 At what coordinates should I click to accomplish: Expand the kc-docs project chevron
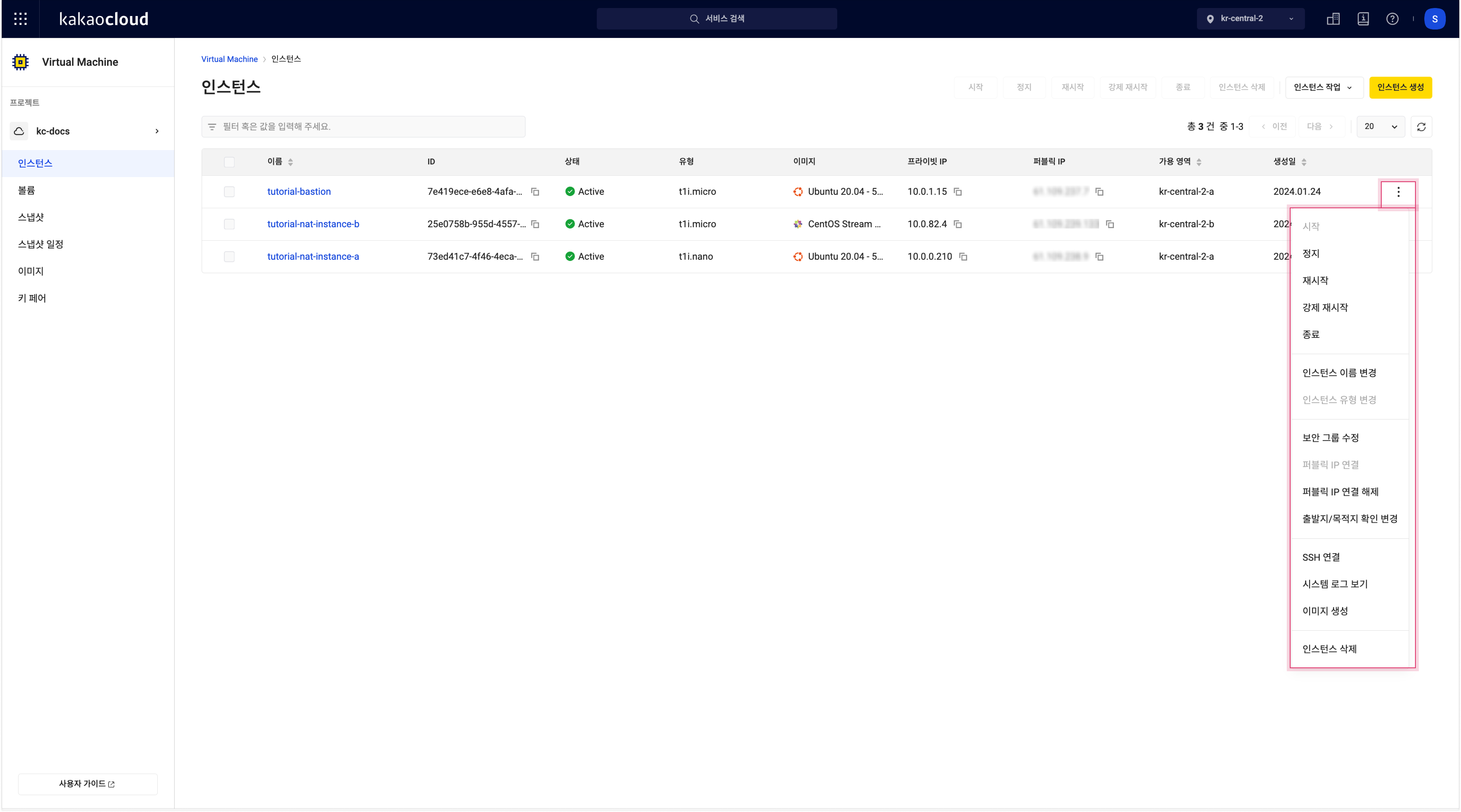click(x=157, y=131)
